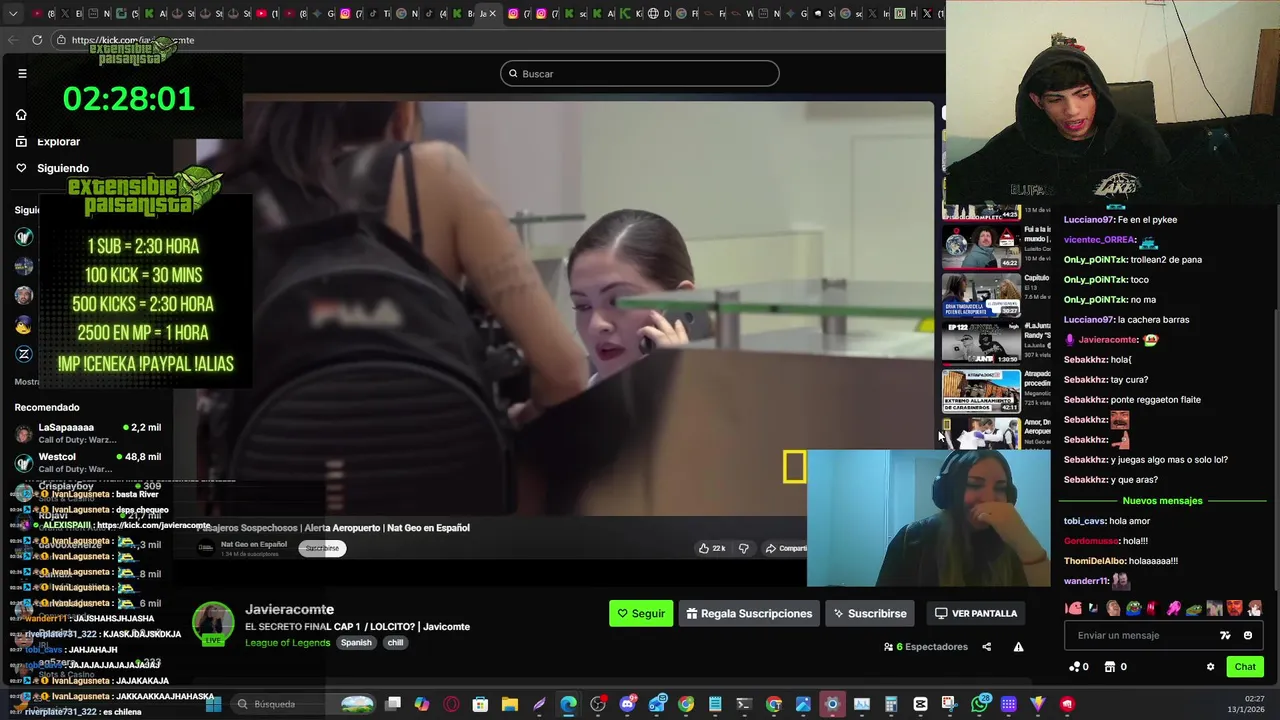The image size is (1280, 720).
Task: Click the Suscribirse button
Action: (870, 613)
